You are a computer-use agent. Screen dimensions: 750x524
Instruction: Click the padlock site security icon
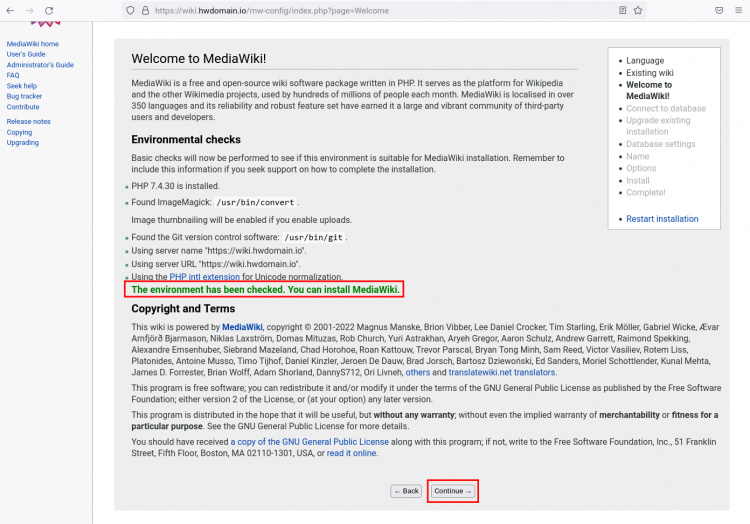(144, 10)
